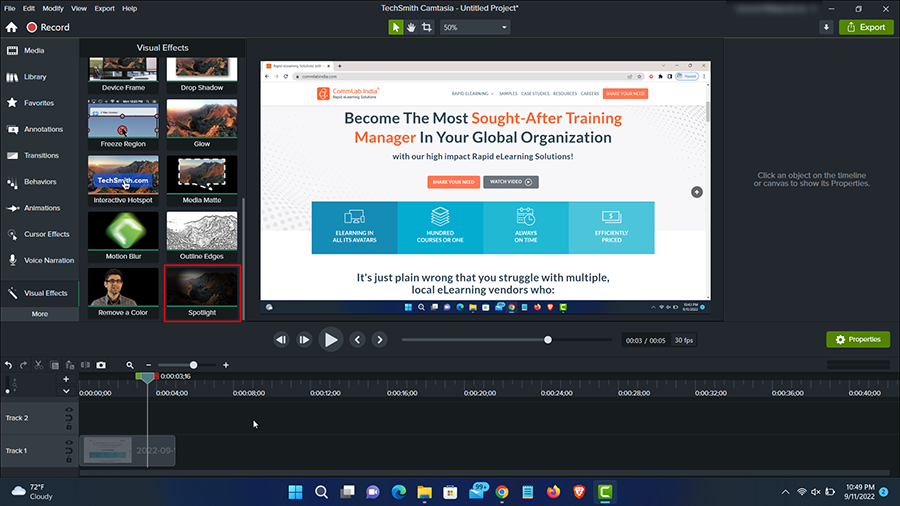Play the video preview

click(331, 340)
